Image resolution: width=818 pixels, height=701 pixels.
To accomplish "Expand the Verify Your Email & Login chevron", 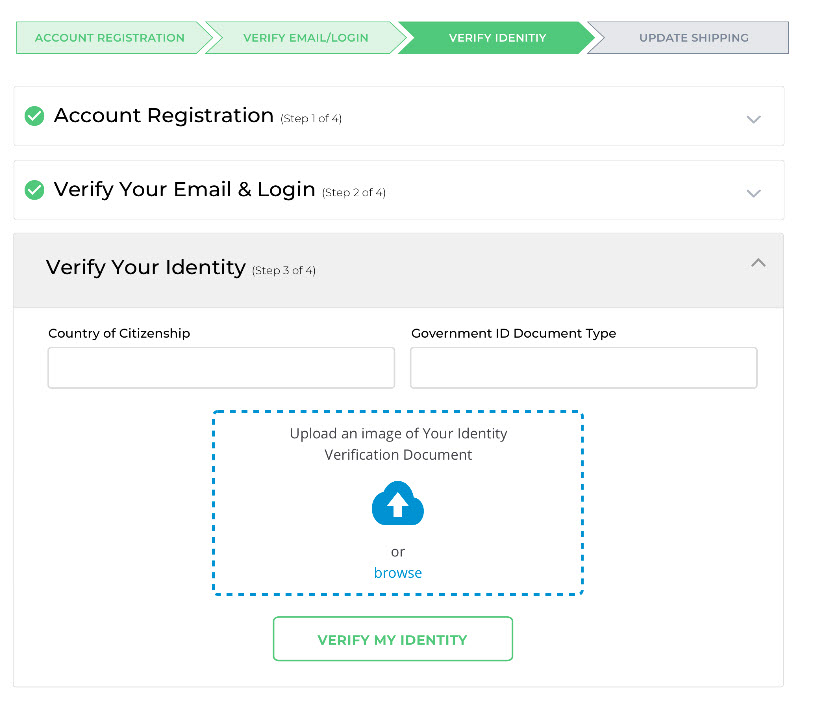I will tap(753, 194).
